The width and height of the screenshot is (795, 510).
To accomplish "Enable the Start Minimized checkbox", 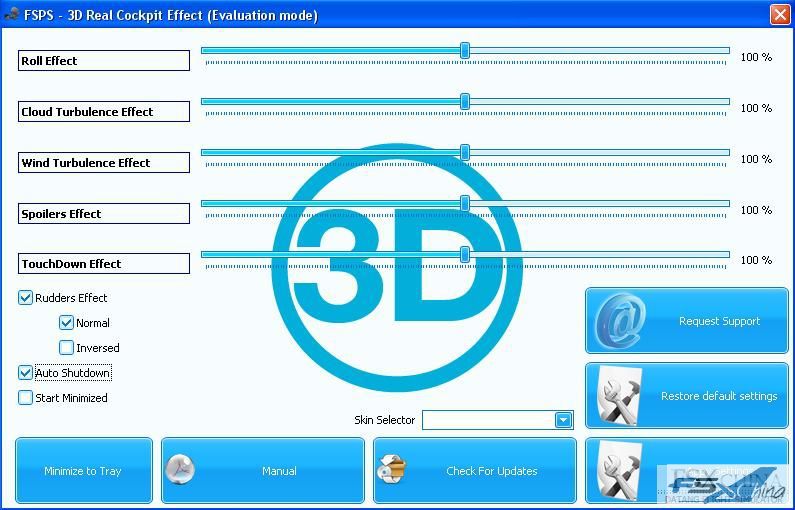I will 25,397.
